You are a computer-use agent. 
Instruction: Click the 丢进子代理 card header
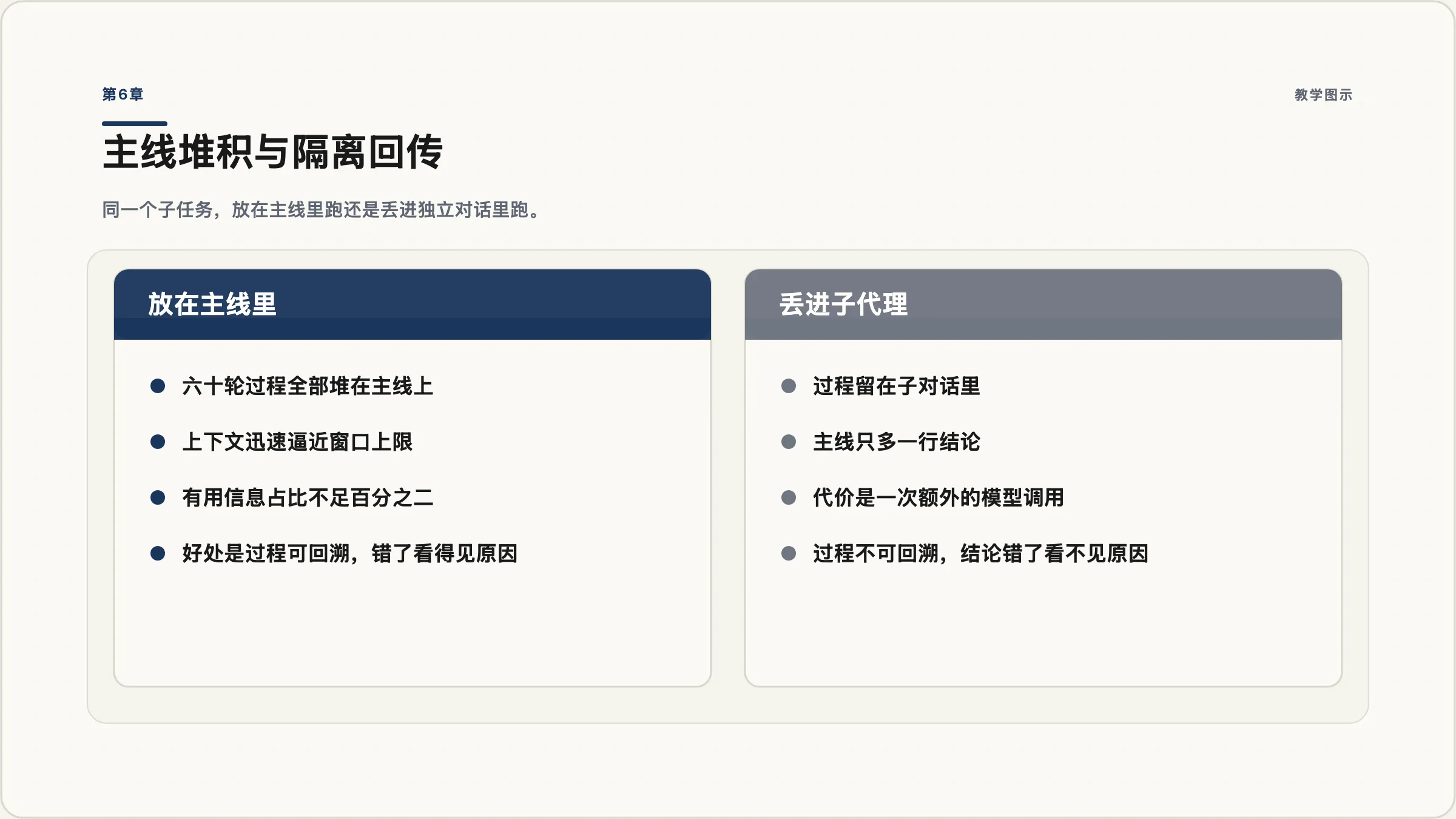pyautogui.click(x=1043, y=305)
